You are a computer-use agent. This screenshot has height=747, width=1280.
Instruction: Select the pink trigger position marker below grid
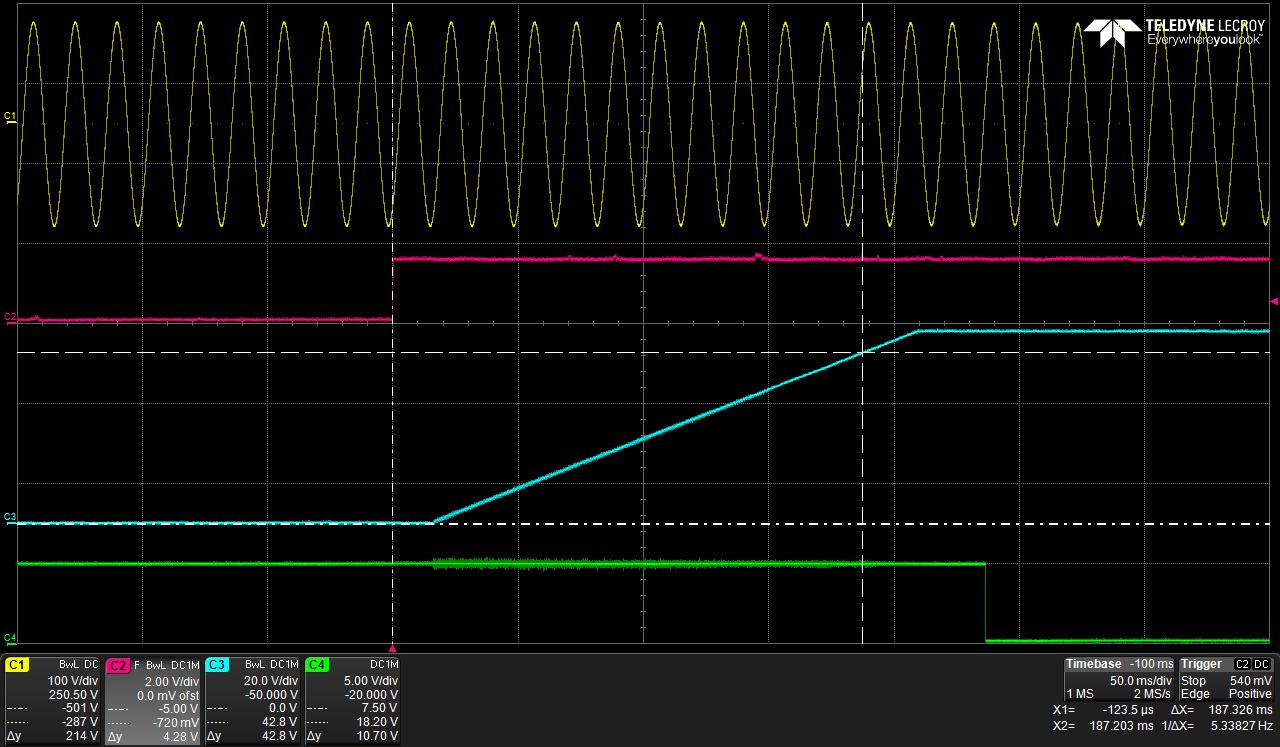(x=392, y=648)
